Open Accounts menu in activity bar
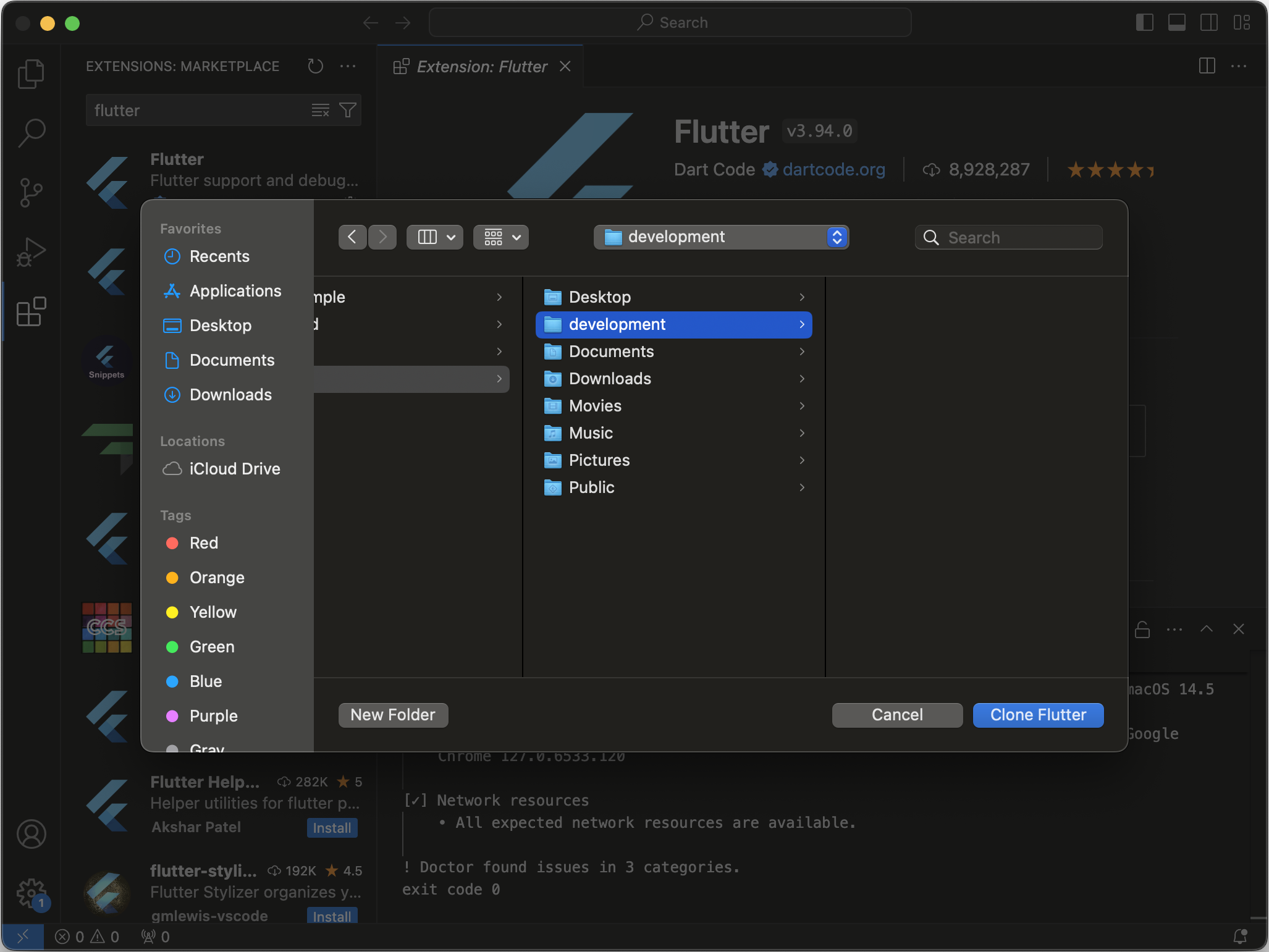The width and height of the screenshot is (1269, 952). (x=31, y=834)
